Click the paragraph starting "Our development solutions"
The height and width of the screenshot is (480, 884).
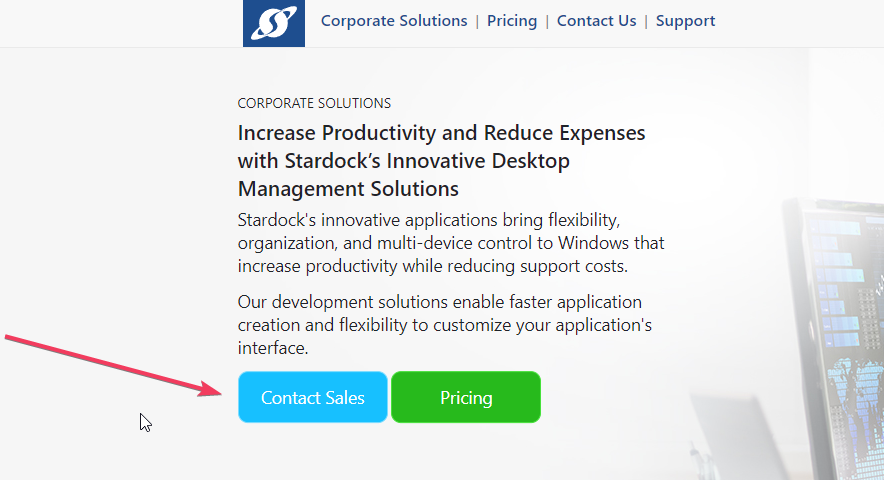444,325
